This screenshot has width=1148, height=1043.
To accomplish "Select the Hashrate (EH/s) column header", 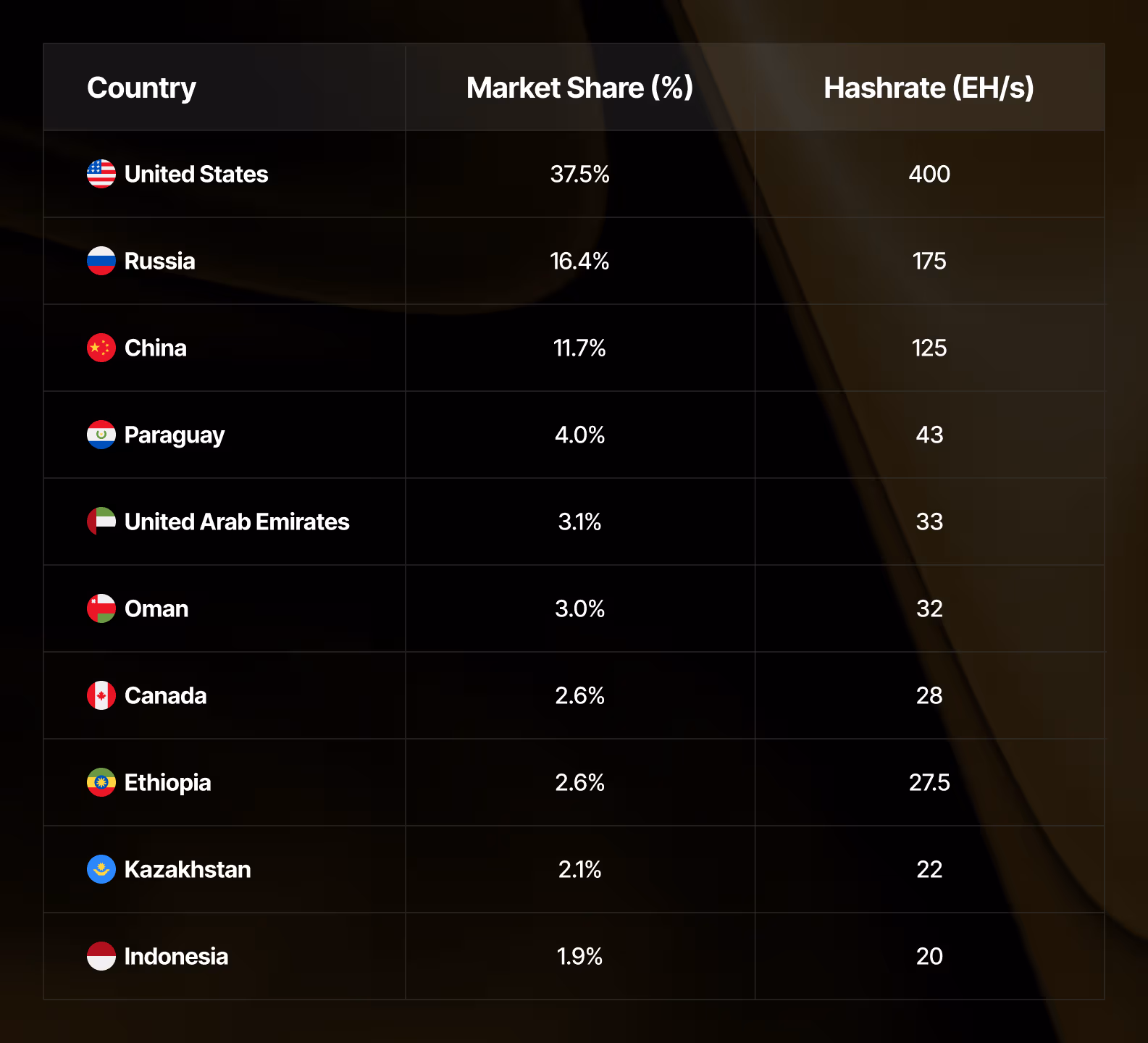I will point(929,88).
